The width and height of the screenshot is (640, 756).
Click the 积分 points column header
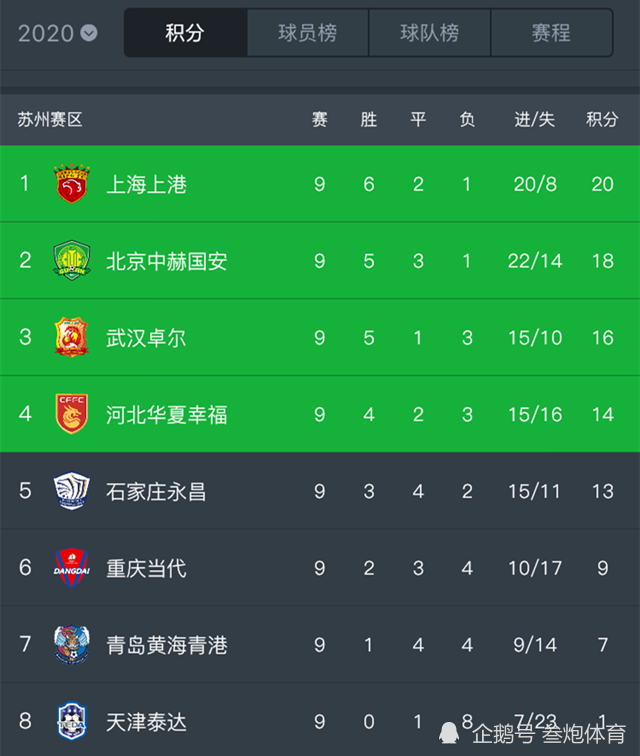[x=602, y=120]
